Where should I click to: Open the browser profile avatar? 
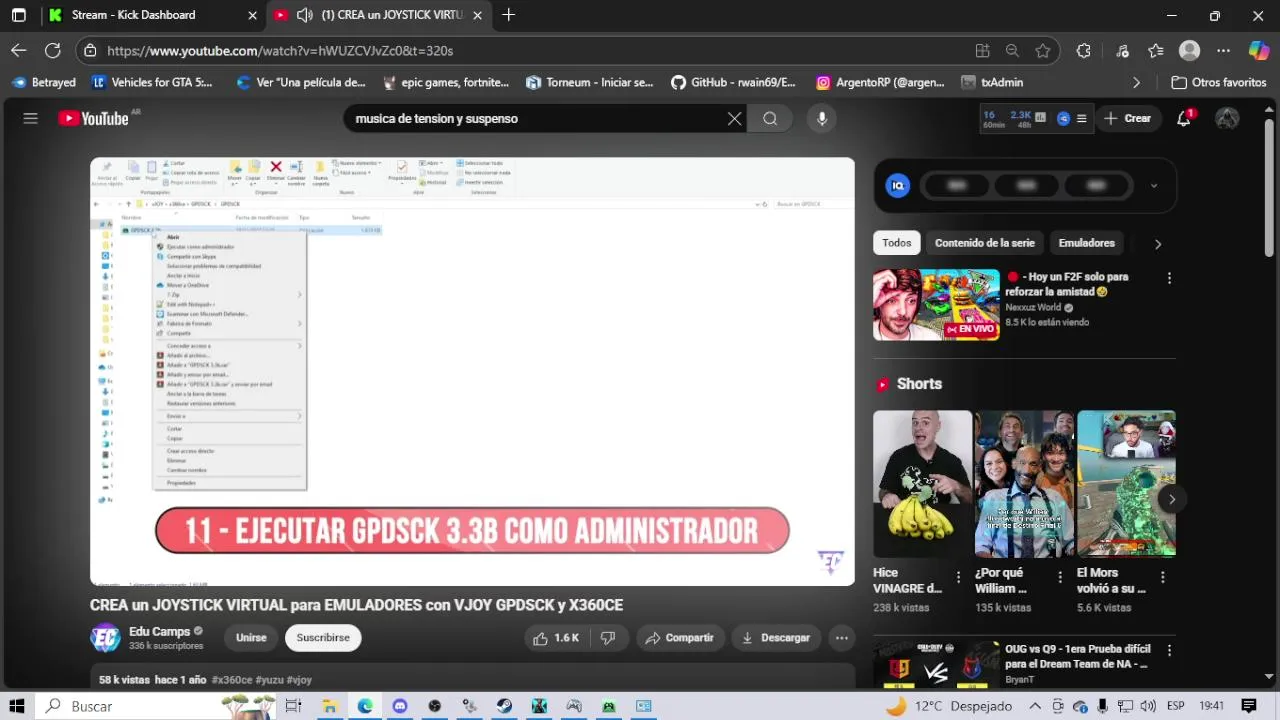click(x=1189, y=50)
